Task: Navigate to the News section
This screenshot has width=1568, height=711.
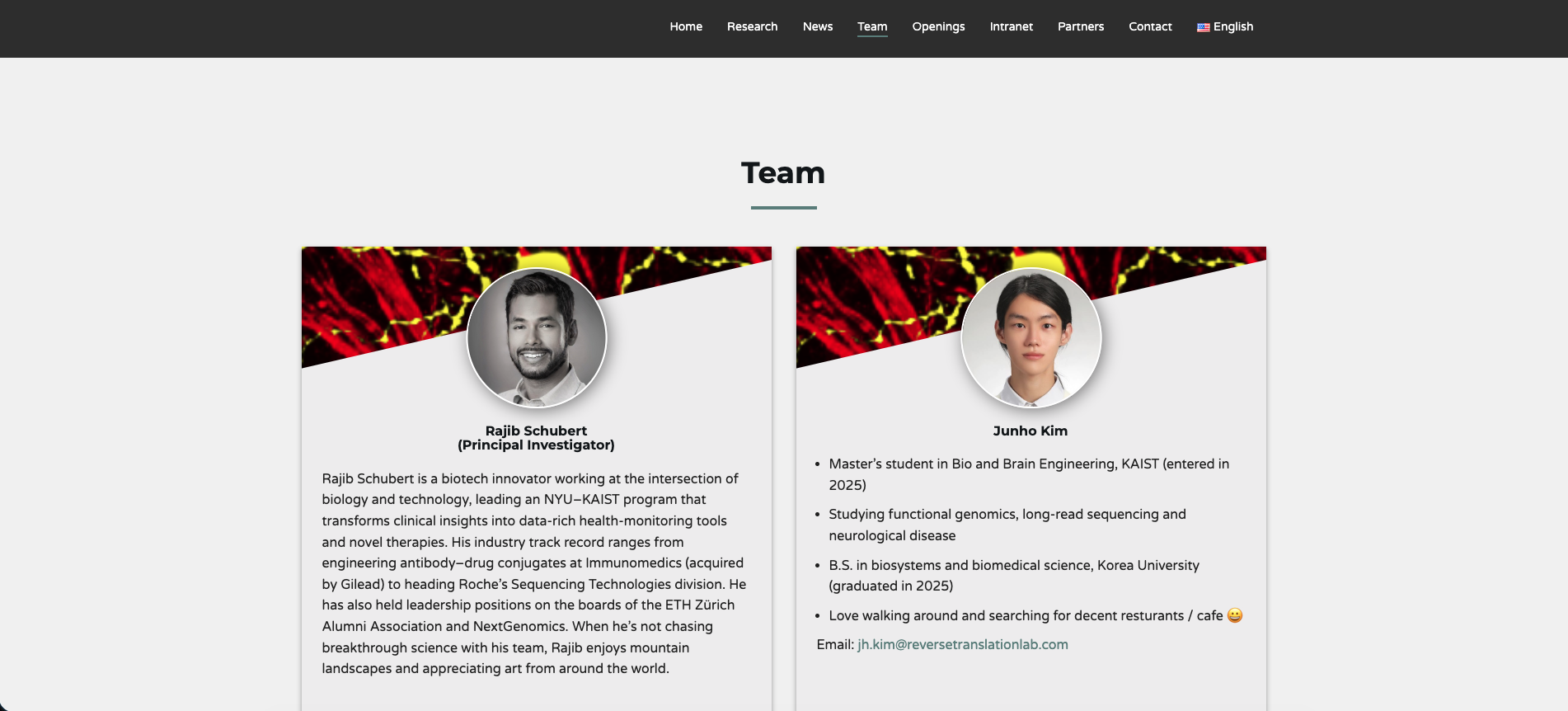Action: click(x=818, y=26)
